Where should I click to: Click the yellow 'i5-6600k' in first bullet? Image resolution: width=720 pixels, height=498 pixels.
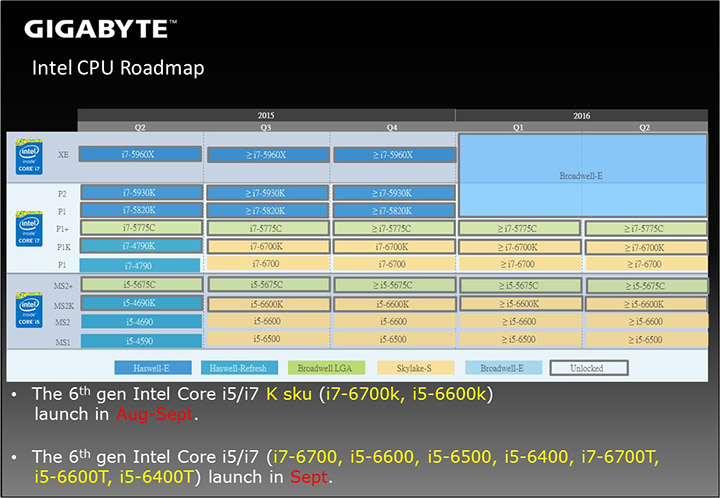pyautogui.click(x=449, y=394)
